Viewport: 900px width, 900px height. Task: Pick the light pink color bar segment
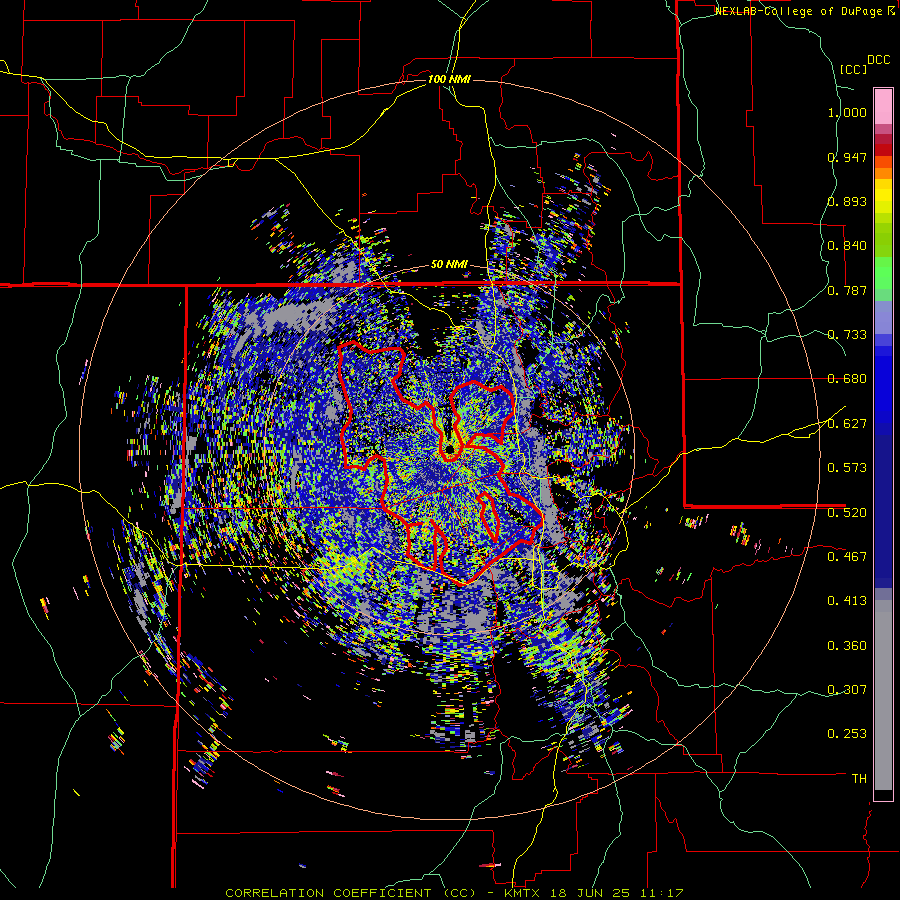click(x=883, y=106)
